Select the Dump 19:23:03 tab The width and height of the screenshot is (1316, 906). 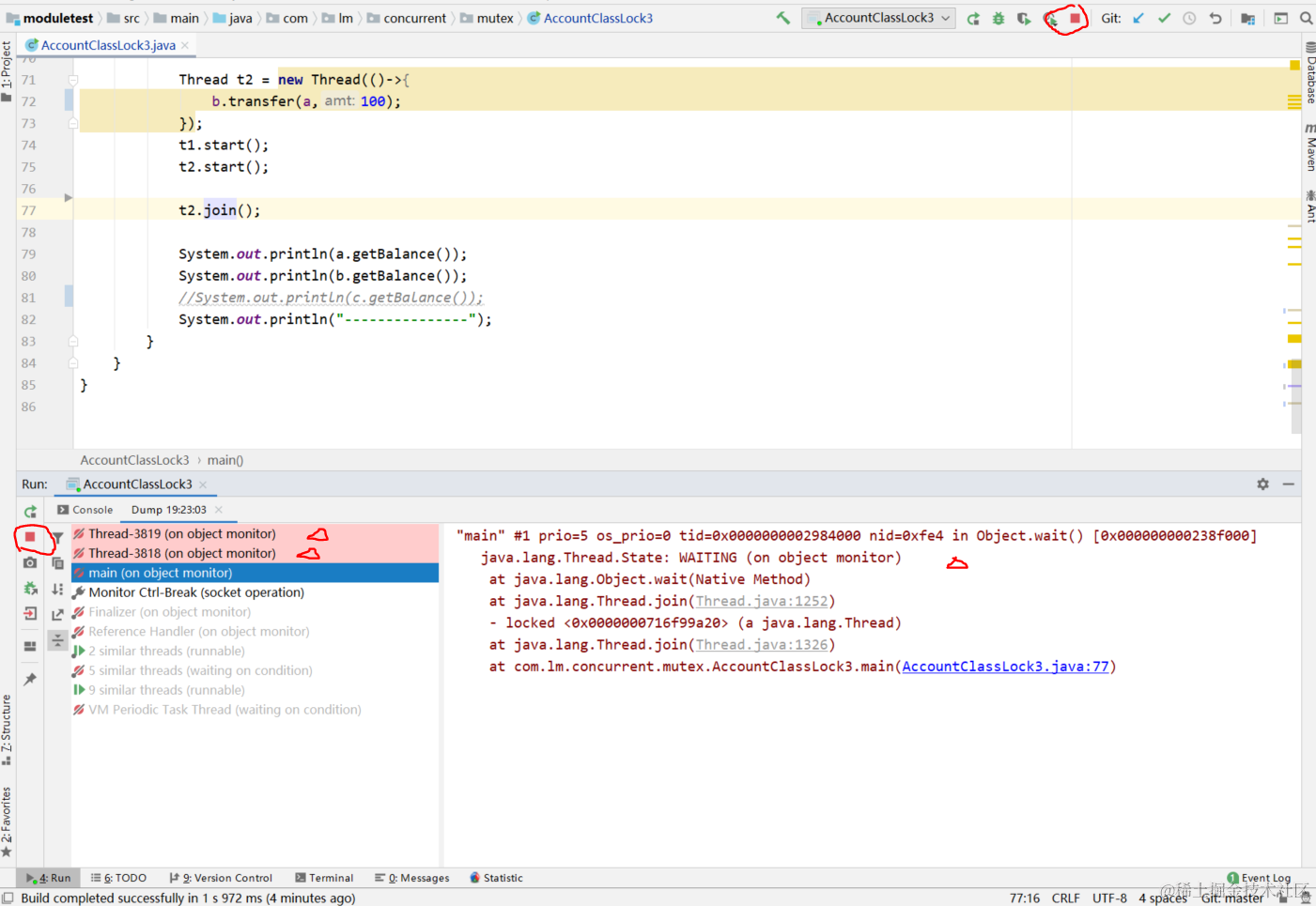tap(168, 510)
